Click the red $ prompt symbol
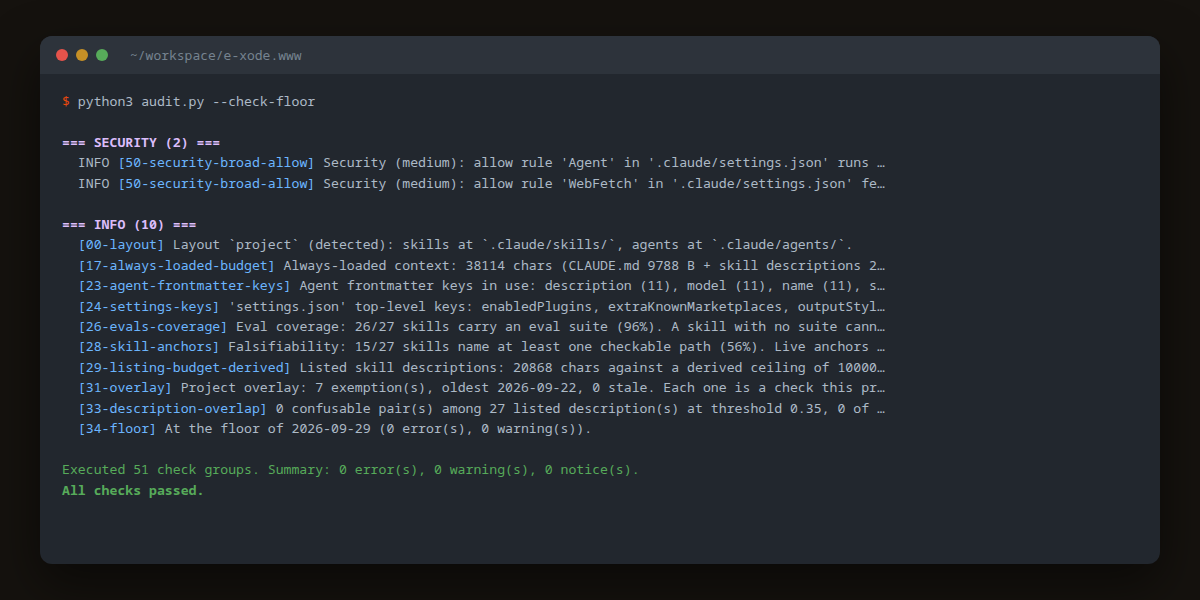Viewport: 1200px width, 600px height. pos(66,102)
